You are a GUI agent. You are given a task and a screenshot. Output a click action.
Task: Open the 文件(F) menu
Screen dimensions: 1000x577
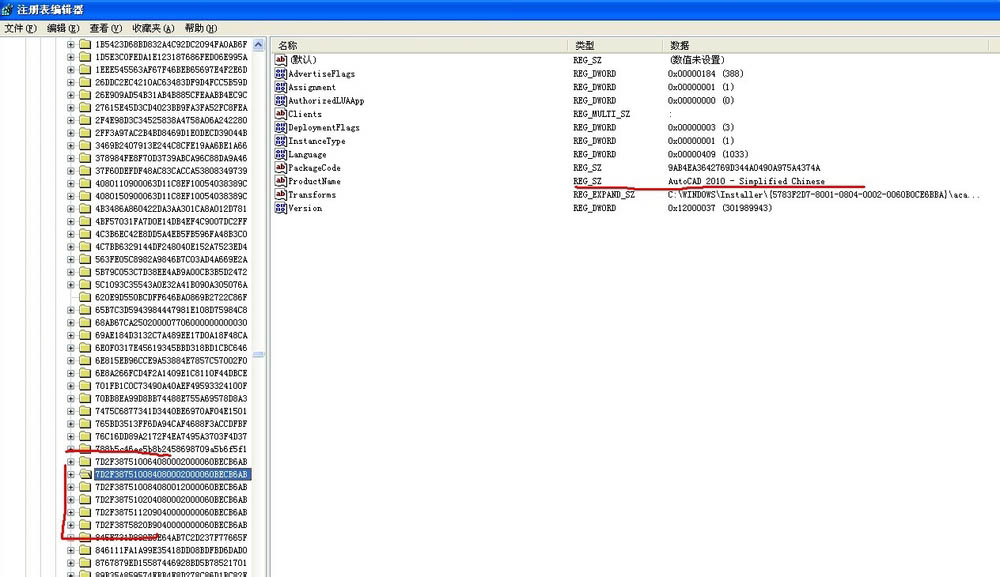pyautogui.click(x=20, y=28)
